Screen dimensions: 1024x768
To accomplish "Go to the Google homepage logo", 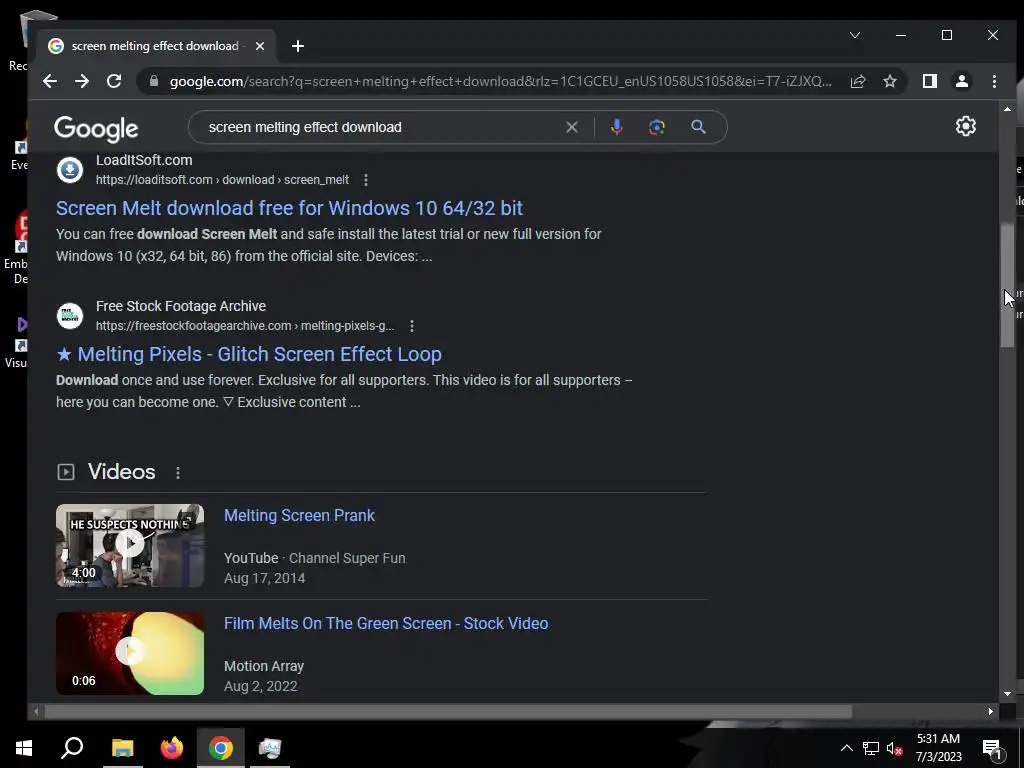I will tap(96, 129).
